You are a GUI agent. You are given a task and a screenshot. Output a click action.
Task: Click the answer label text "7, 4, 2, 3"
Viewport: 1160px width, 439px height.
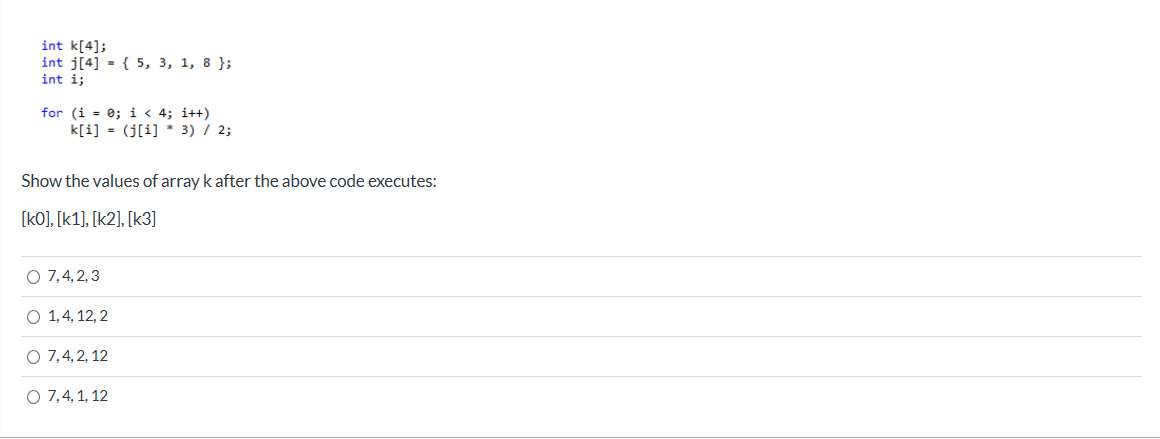point(73,277)
